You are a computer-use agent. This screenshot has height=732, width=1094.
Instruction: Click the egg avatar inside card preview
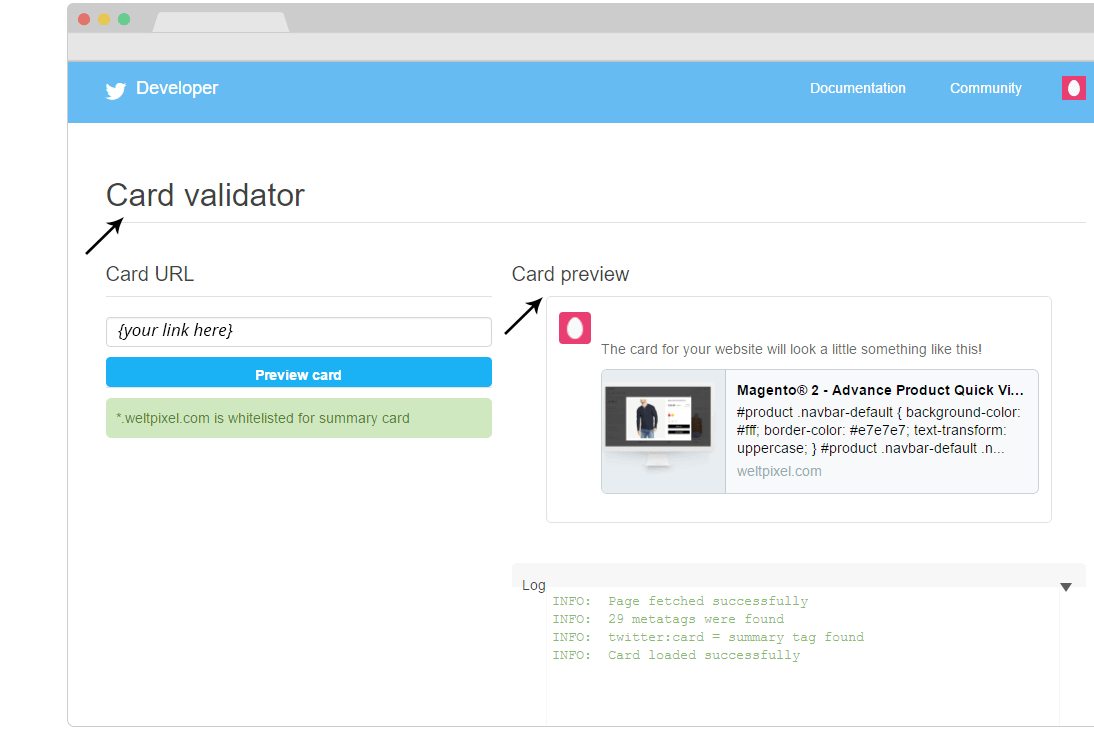[575, 328]
